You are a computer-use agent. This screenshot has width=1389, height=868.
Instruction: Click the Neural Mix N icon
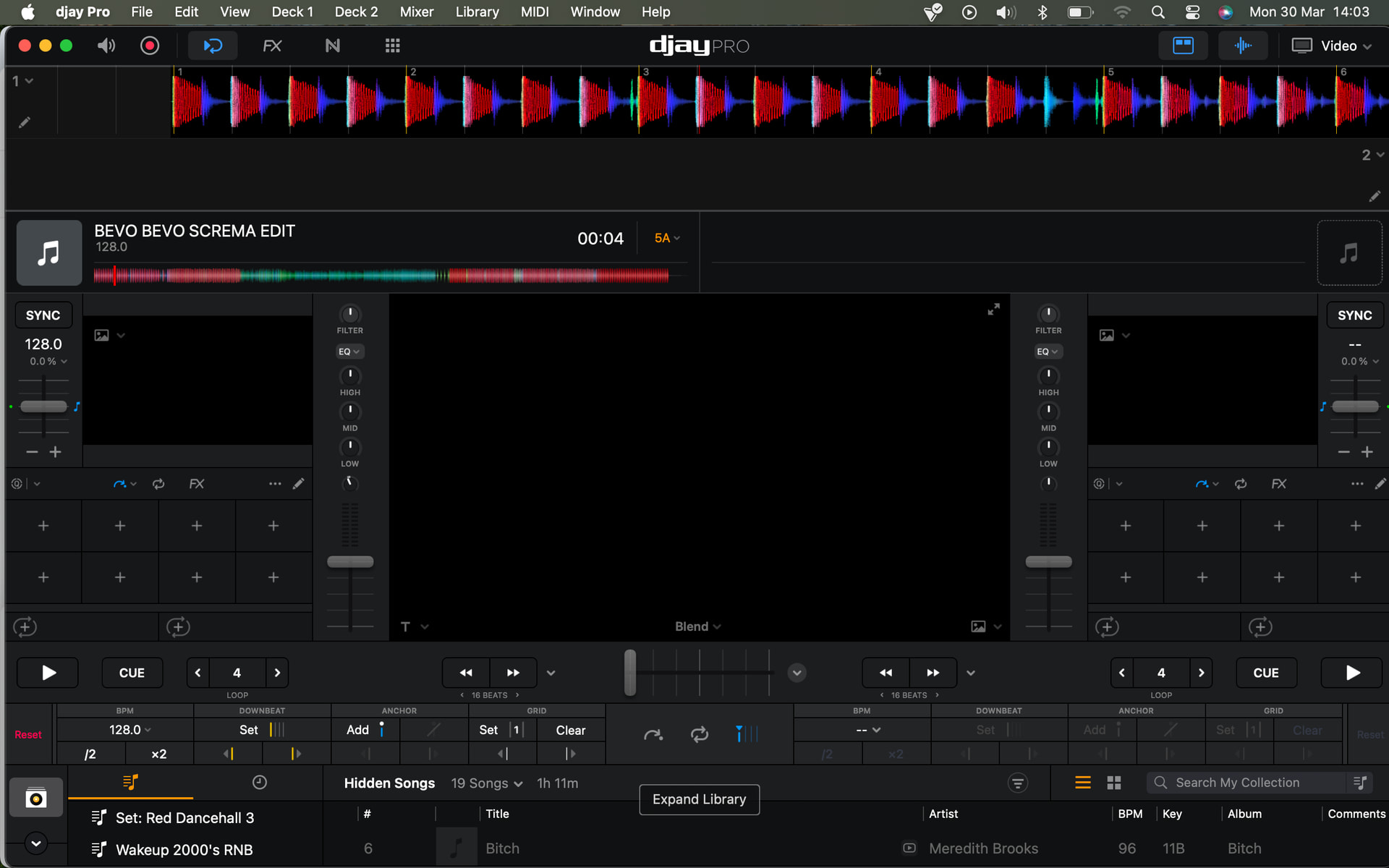pyautogui.click(x=332, y=46)
